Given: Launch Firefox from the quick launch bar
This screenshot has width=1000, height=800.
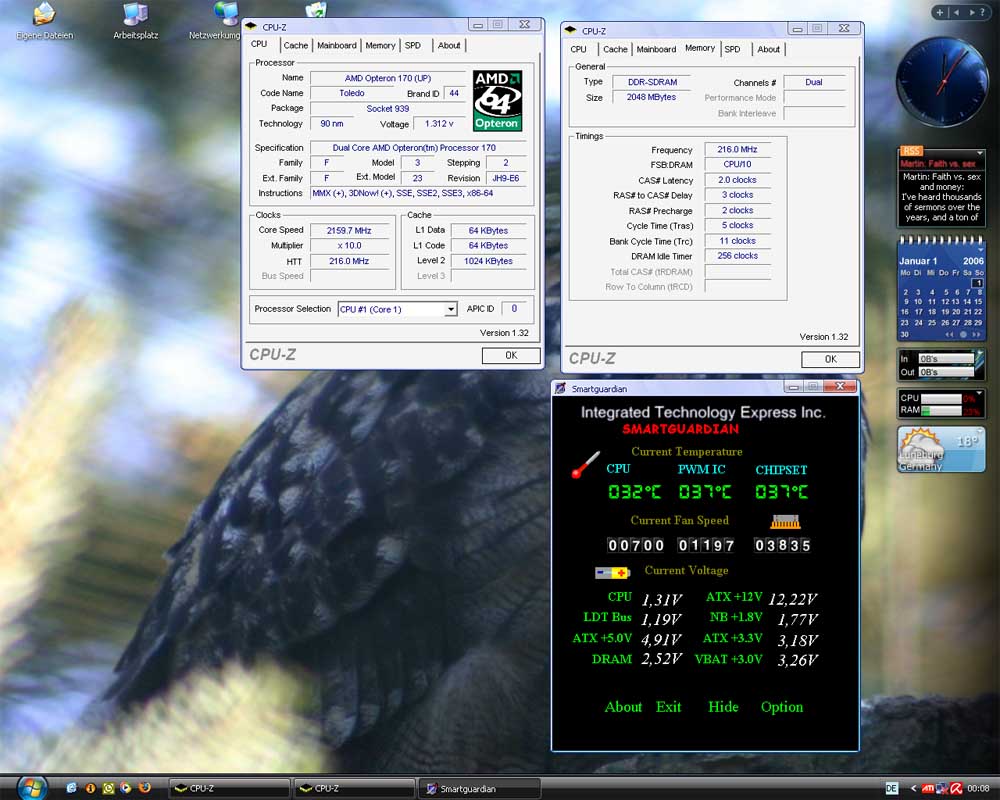Looking at the screenshot, I should [x=145, y=788].
